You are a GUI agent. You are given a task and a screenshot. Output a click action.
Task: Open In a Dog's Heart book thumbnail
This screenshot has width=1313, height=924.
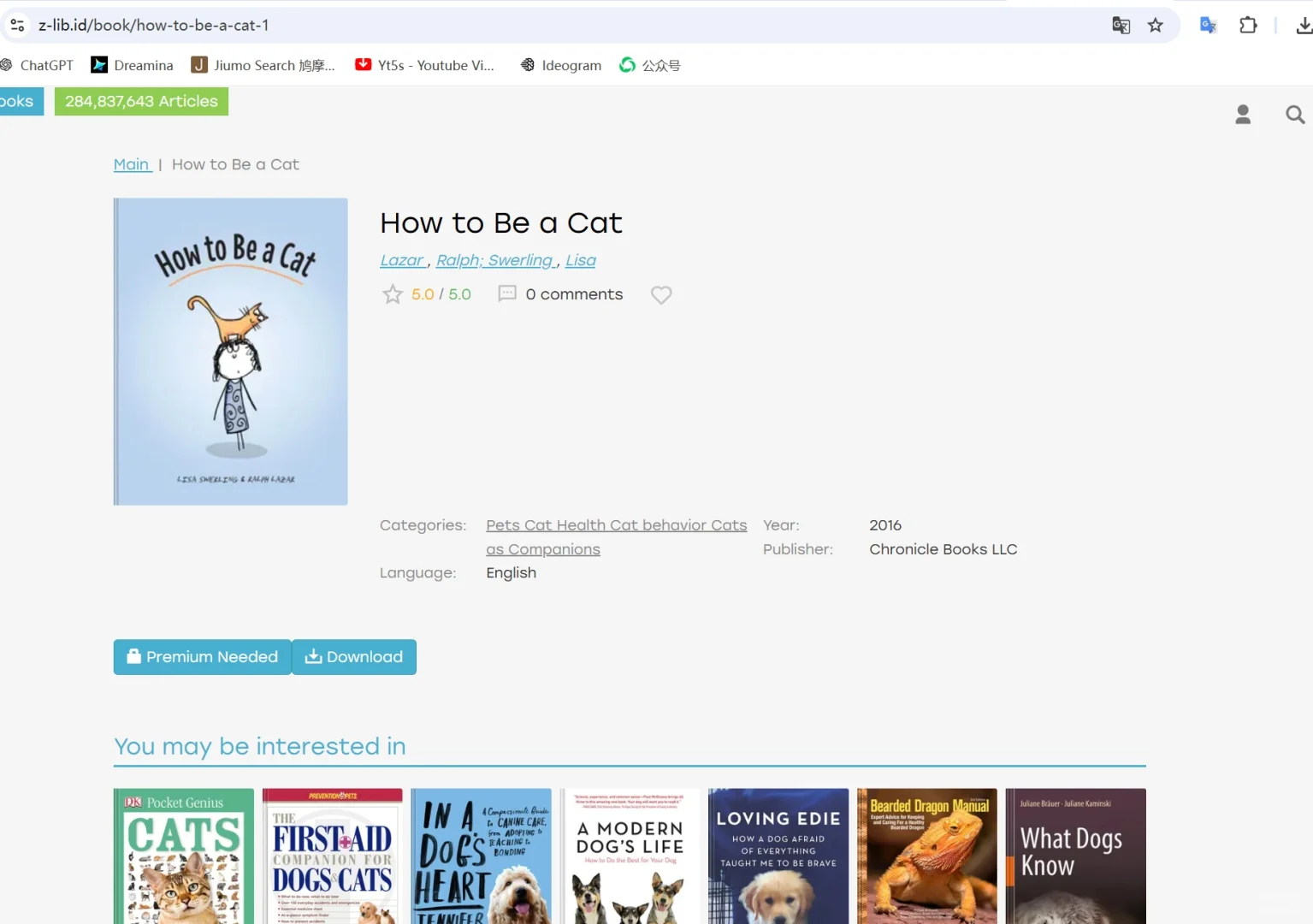click(x=482, y=856)
